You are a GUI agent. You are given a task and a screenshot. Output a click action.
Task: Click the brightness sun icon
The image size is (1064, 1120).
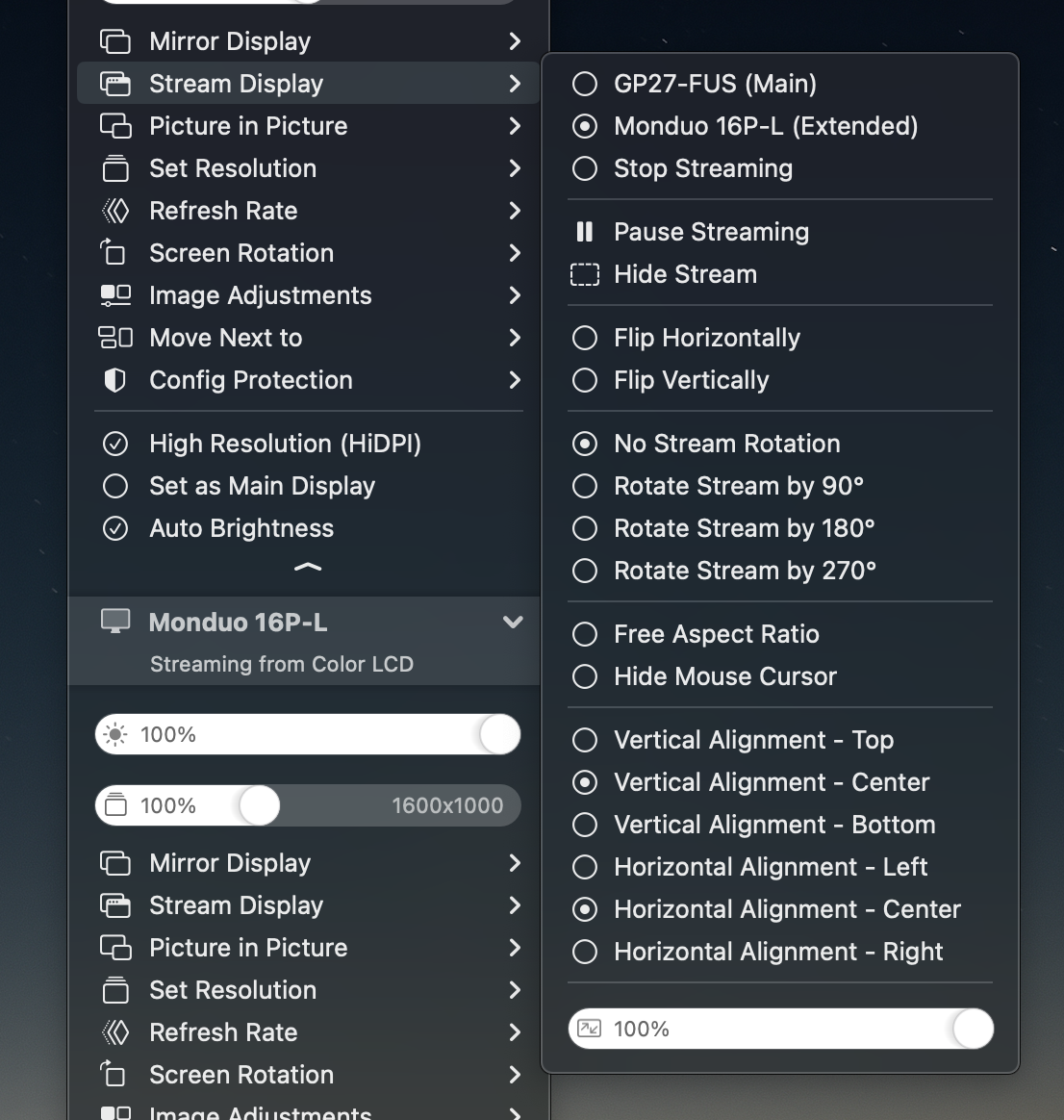114,733
